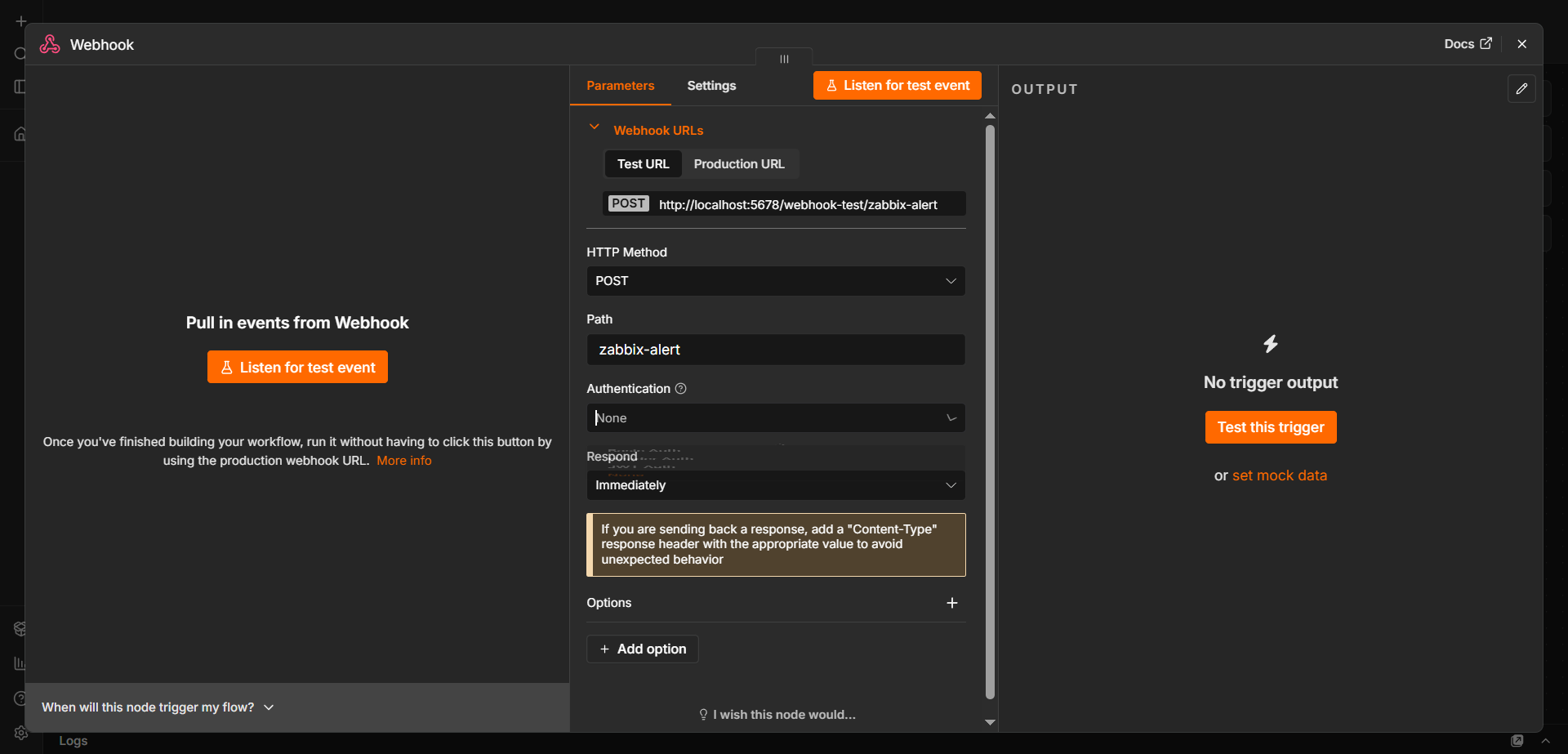Open the More info link
The width and height of the screenshot is (1568, 754).
(404, 461)
